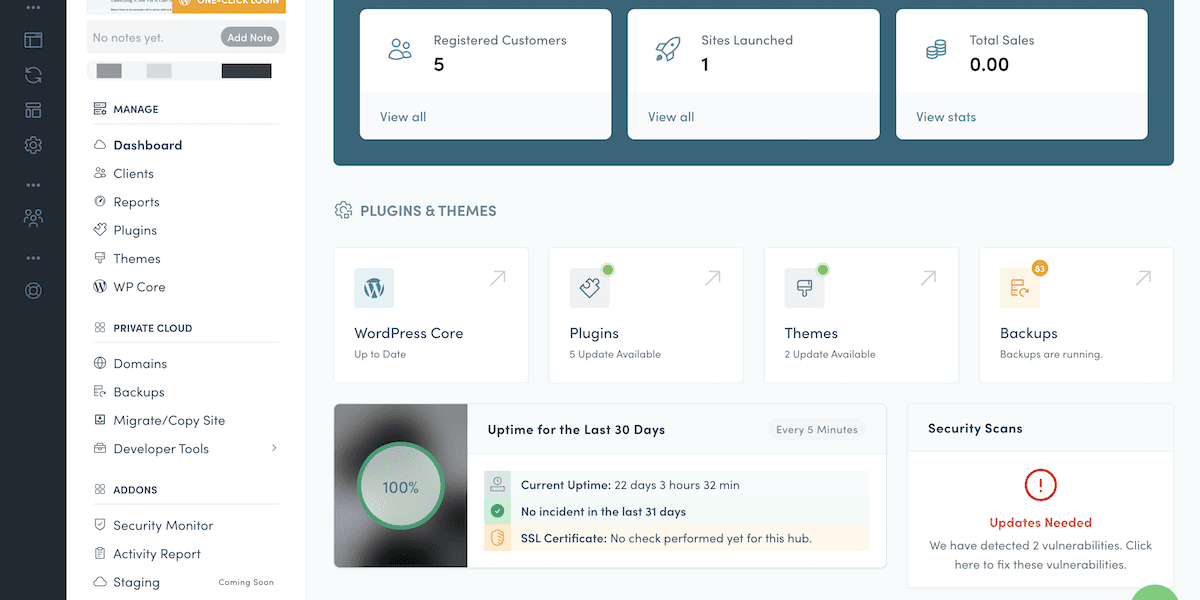Click the Backups icon with 83 badge
This screenshot has width=1200, height=600.
point(1020,288)
